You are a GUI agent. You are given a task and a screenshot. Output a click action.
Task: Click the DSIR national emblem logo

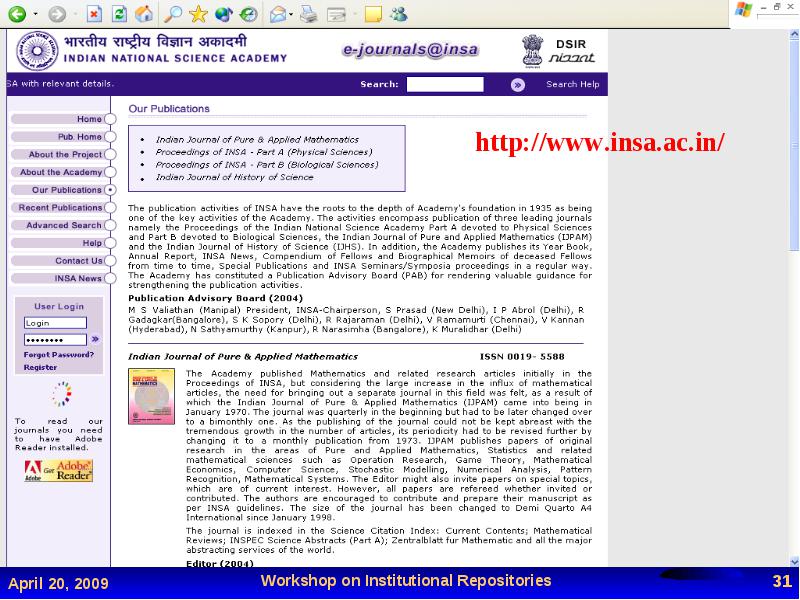(533, 50)
